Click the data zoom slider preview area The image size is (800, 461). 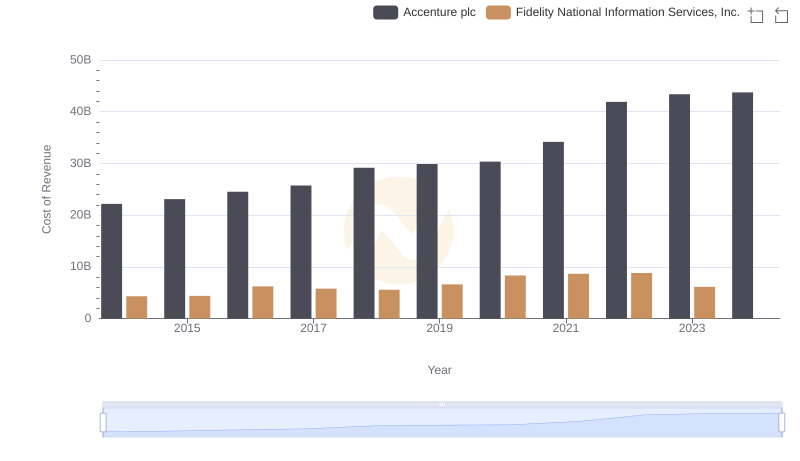(442, 422)
